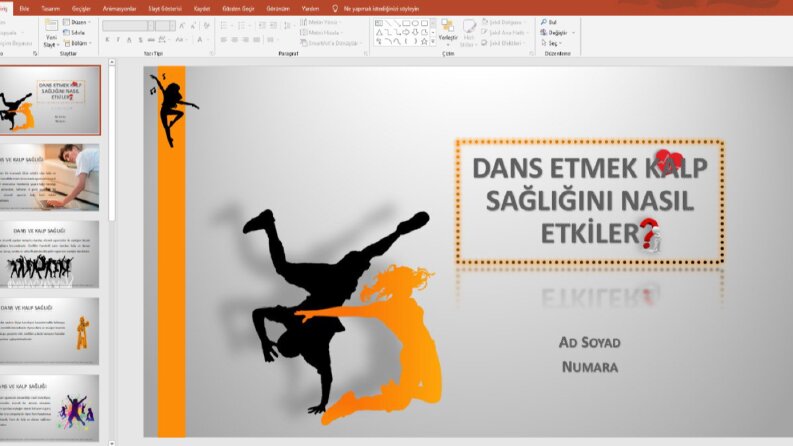This screenshot has height=446, width=793.
Task: Open the Geçişler tab
Action: pos(81,9)
